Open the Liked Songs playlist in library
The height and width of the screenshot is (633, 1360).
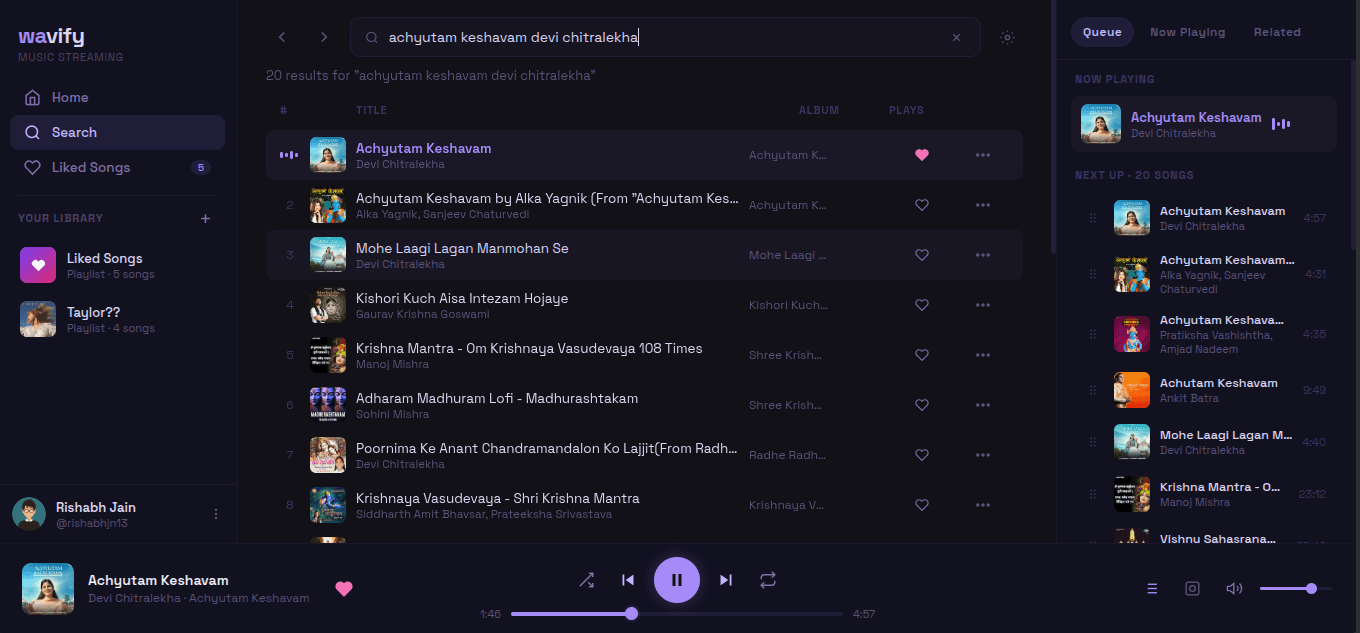[118, 265]
